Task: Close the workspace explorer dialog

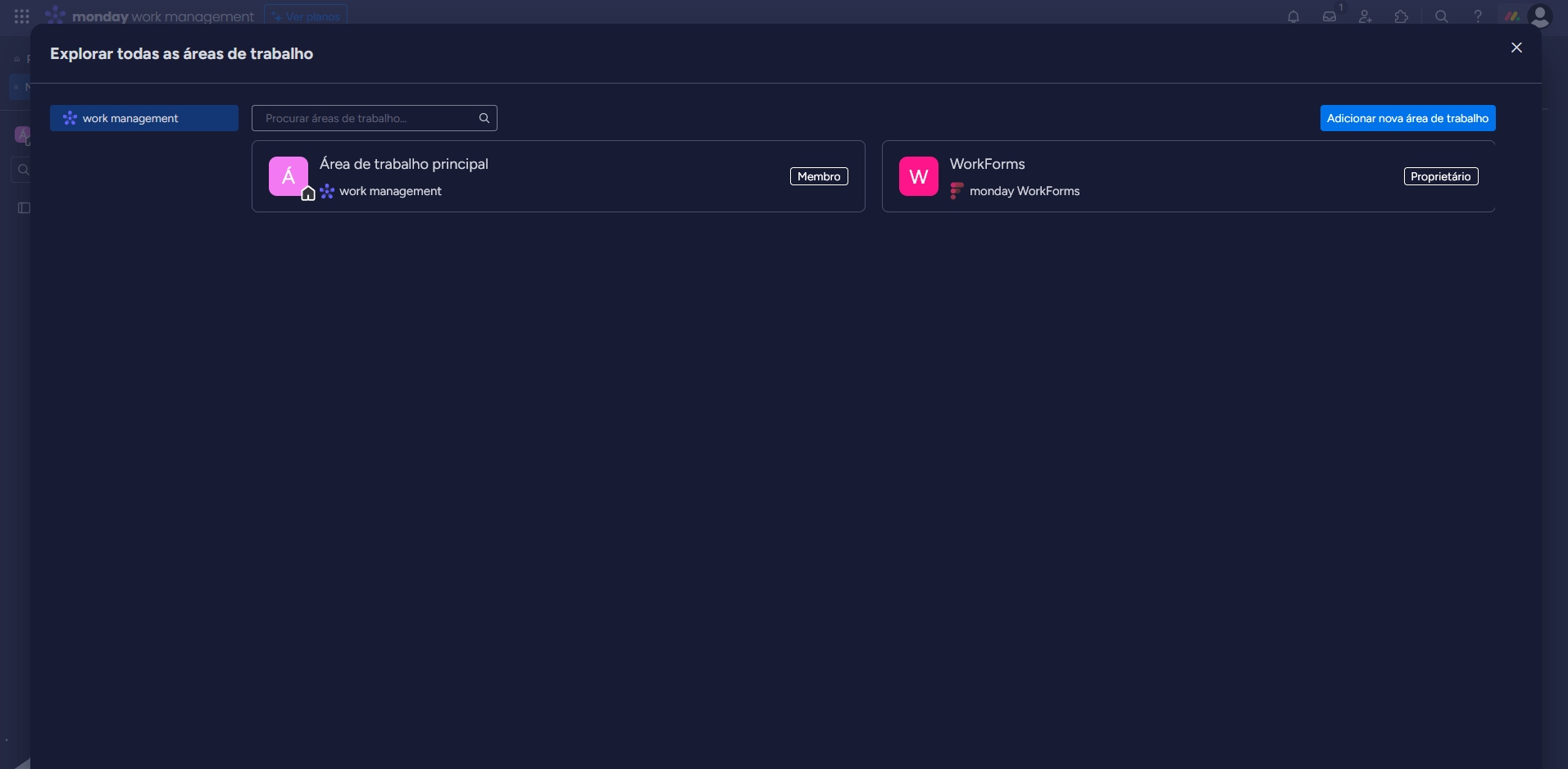Action: pyautogui.click(x=1516, y=48)
